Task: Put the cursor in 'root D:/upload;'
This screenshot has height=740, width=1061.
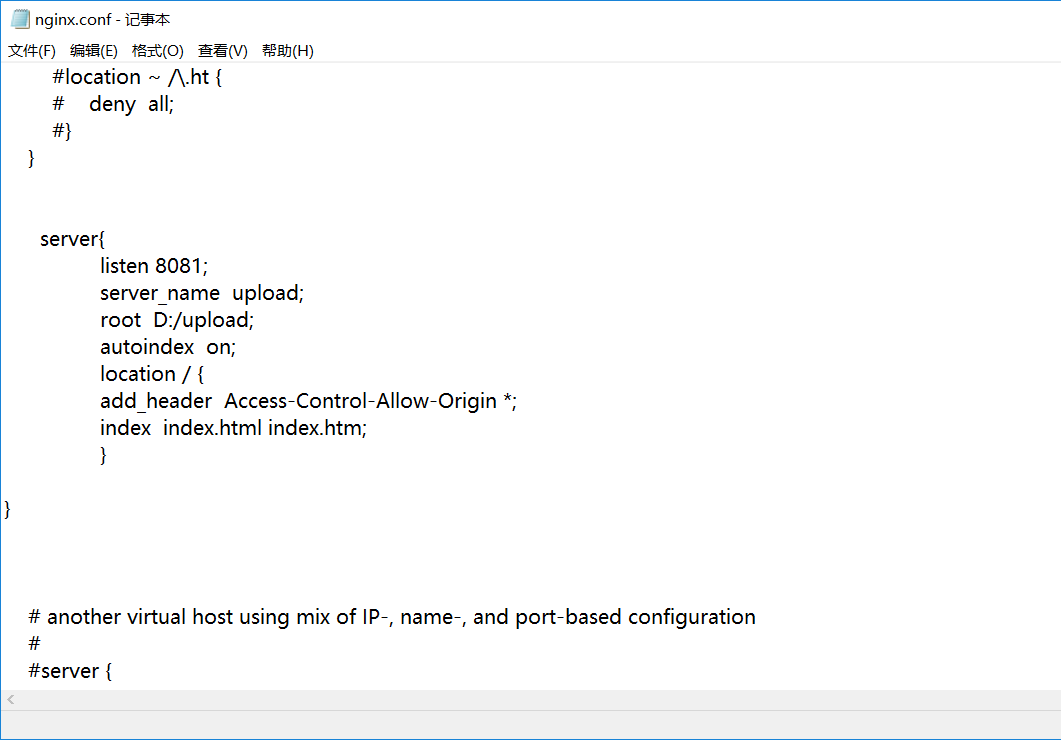Action: point(177,320)
